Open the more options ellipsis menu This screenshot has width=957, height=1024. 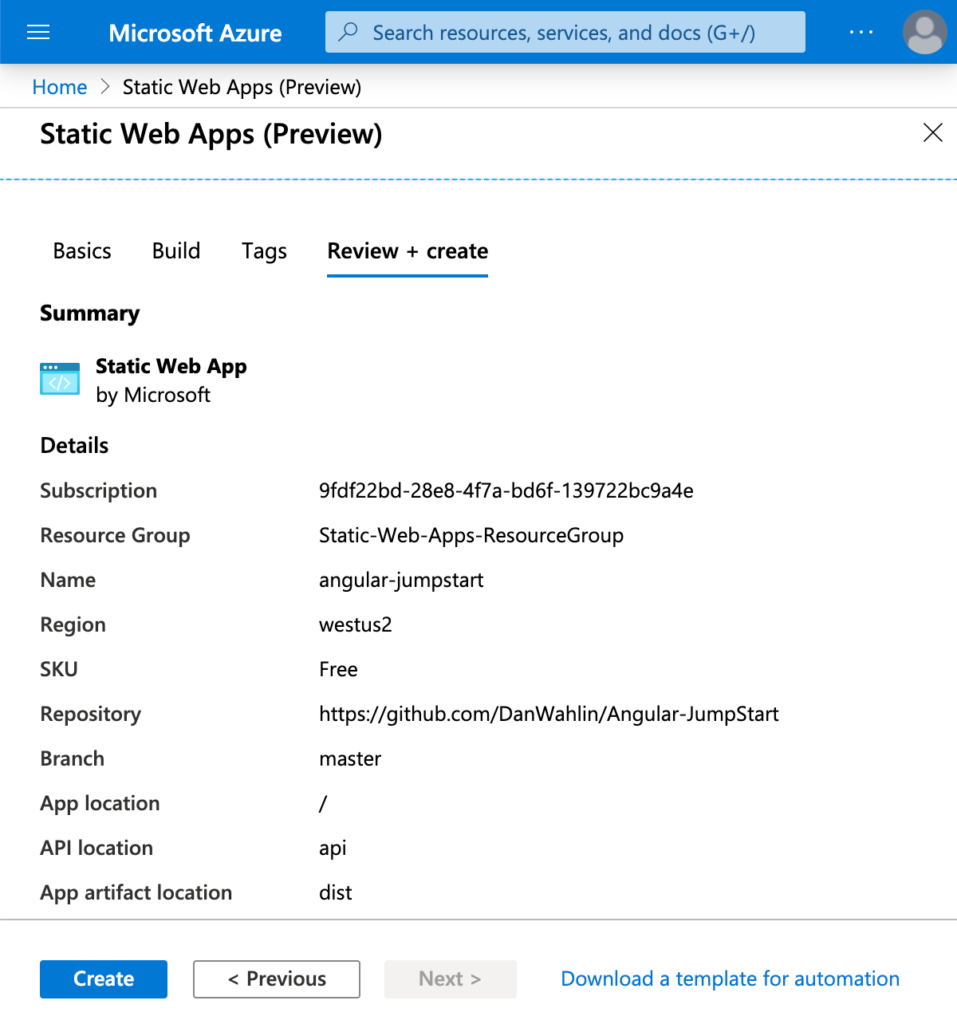tap(861, 32)
